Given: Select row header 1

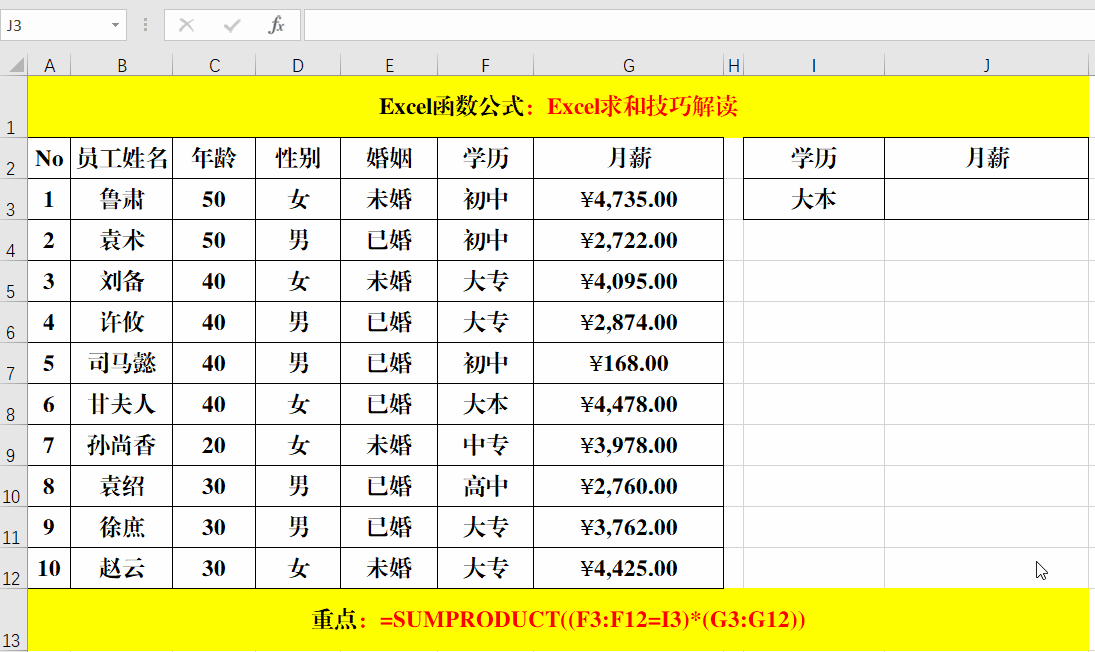Looking at the screenshot, I should click(x=12, y=105).
